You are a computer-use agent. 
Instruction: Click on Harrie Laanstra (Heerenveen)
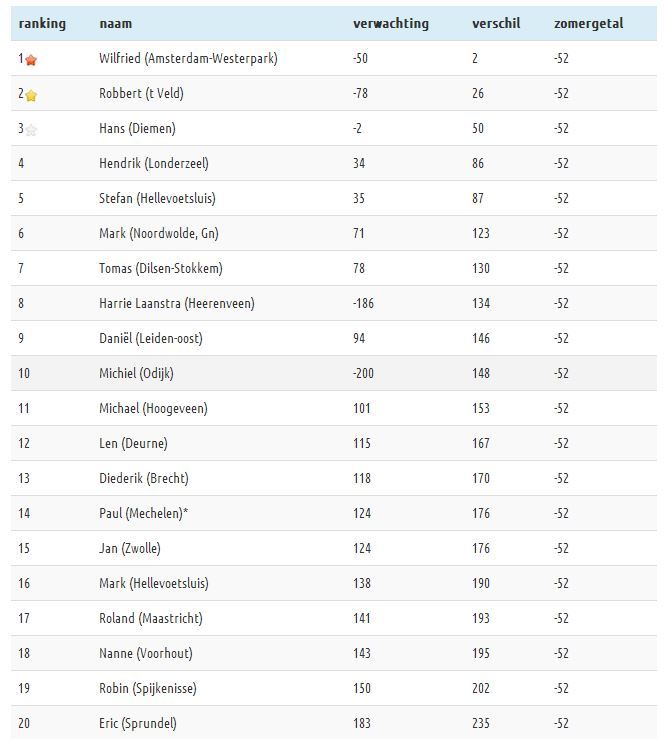coord(177,303)
